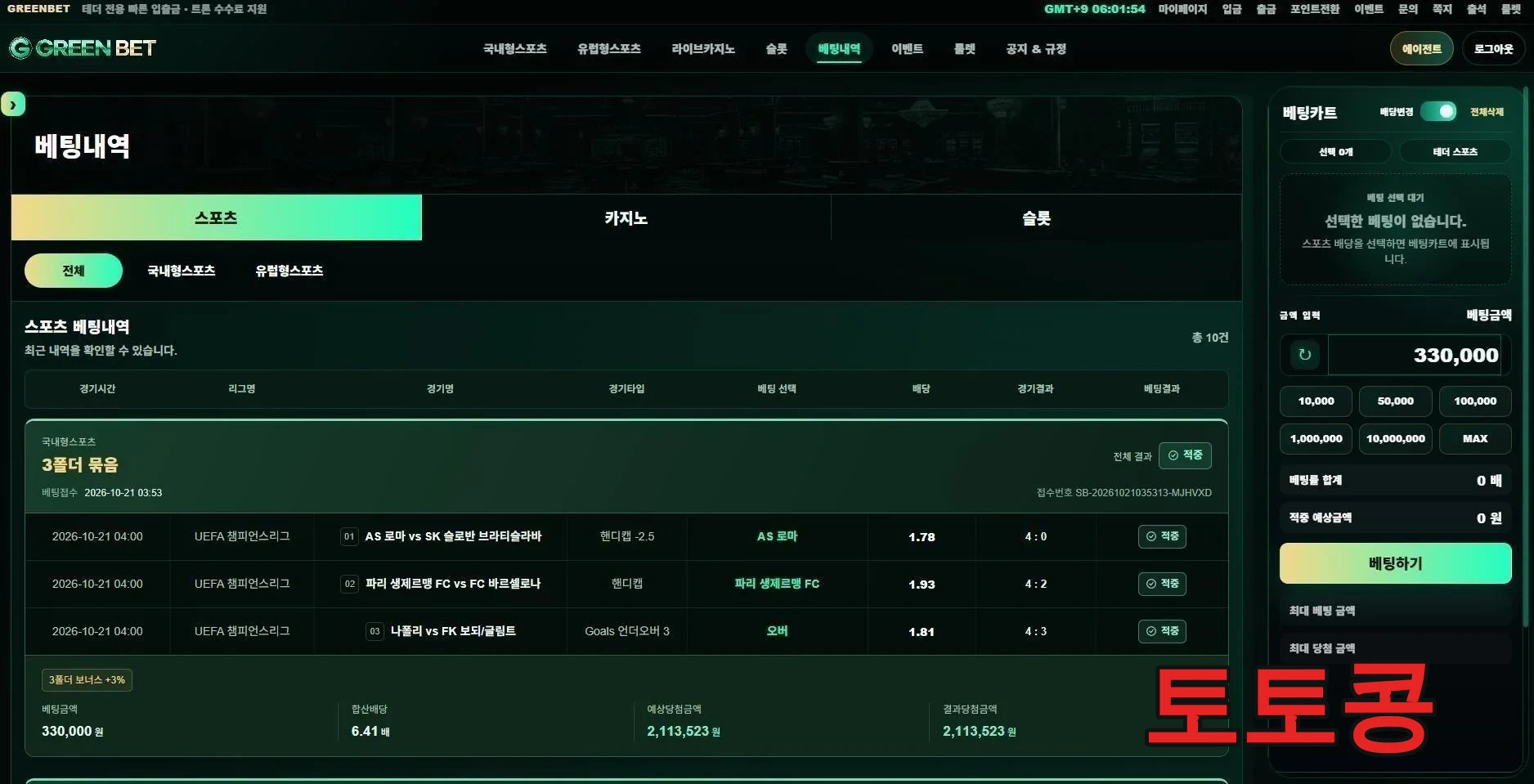This screenshot has width=1534, height=784.
Task: Click the 테더 스포츠 pill
Action: pos(1455,151)
